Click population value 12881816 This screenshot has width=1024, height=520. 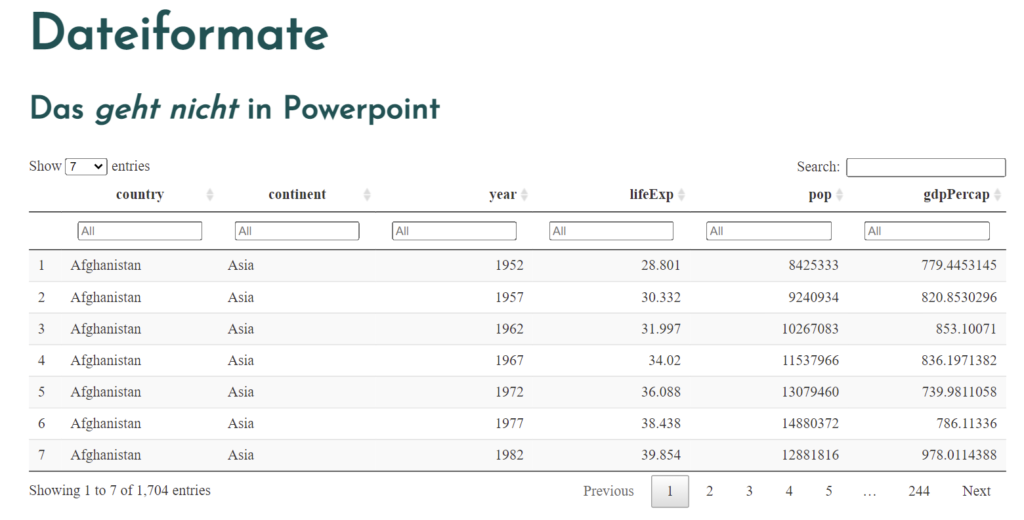810,455
